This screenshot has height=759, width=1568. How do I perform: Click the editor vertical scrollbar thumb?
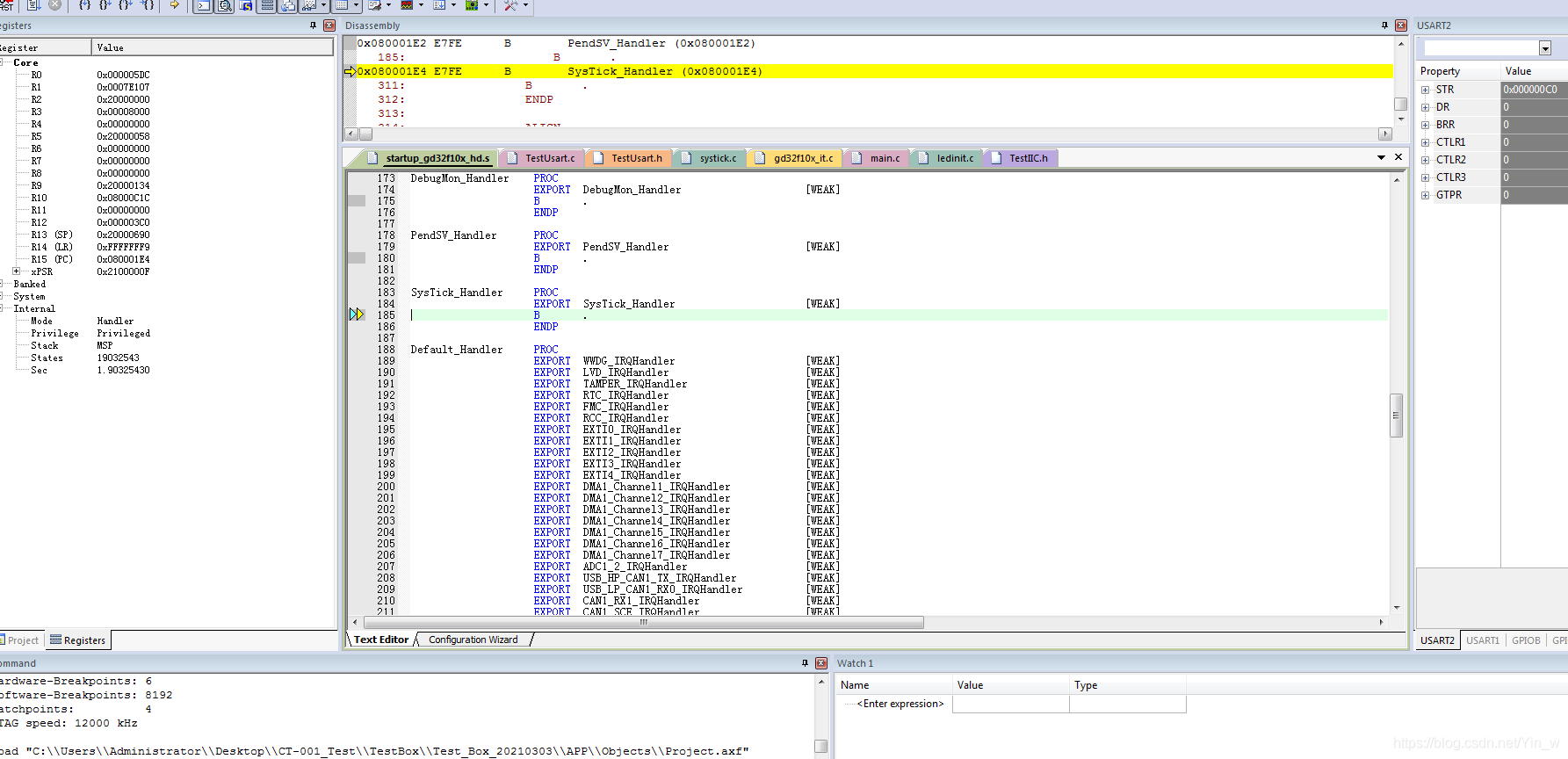coord(1396,416)
